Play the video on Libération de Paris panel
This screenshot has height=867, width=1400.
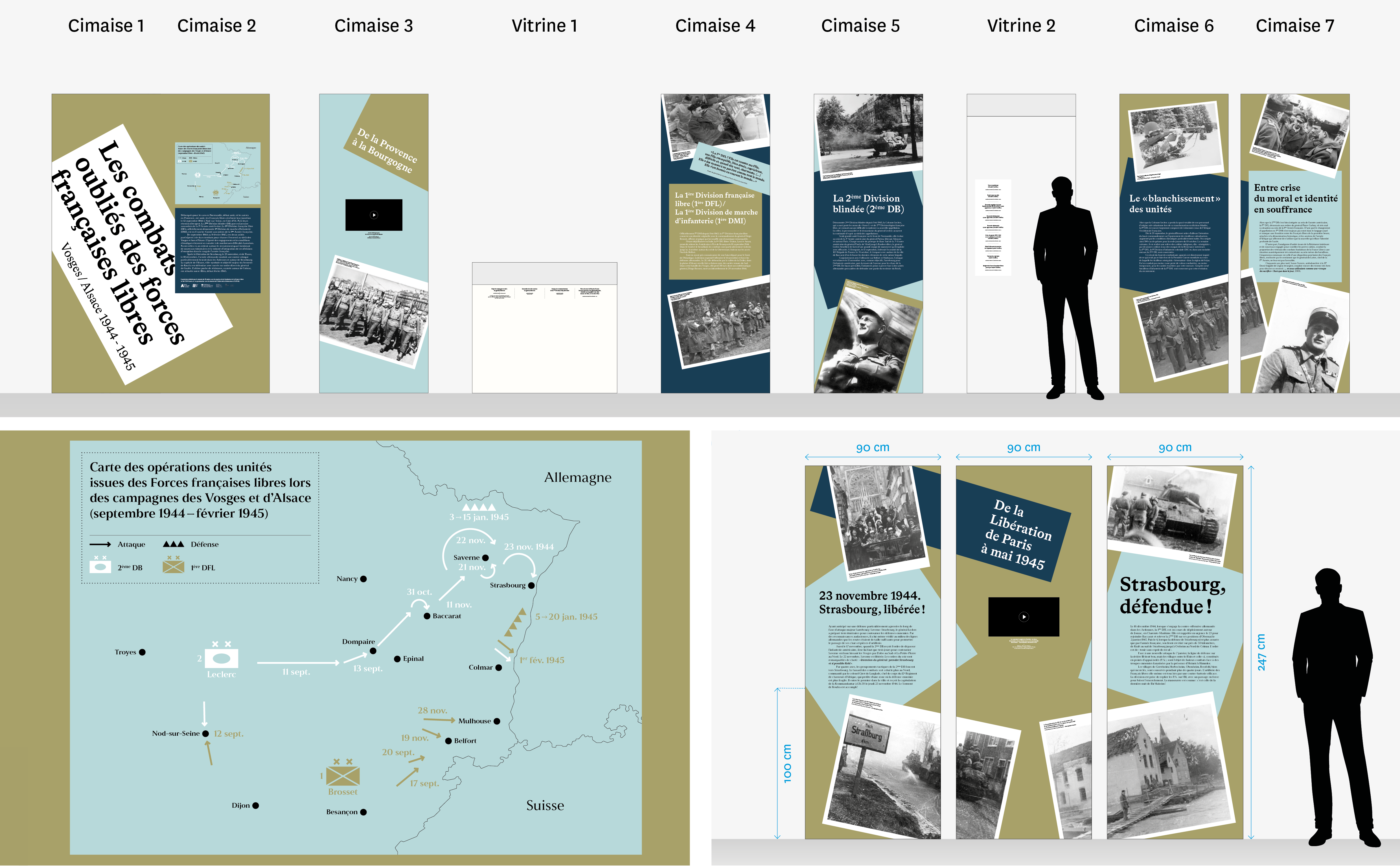(1024, 617)
